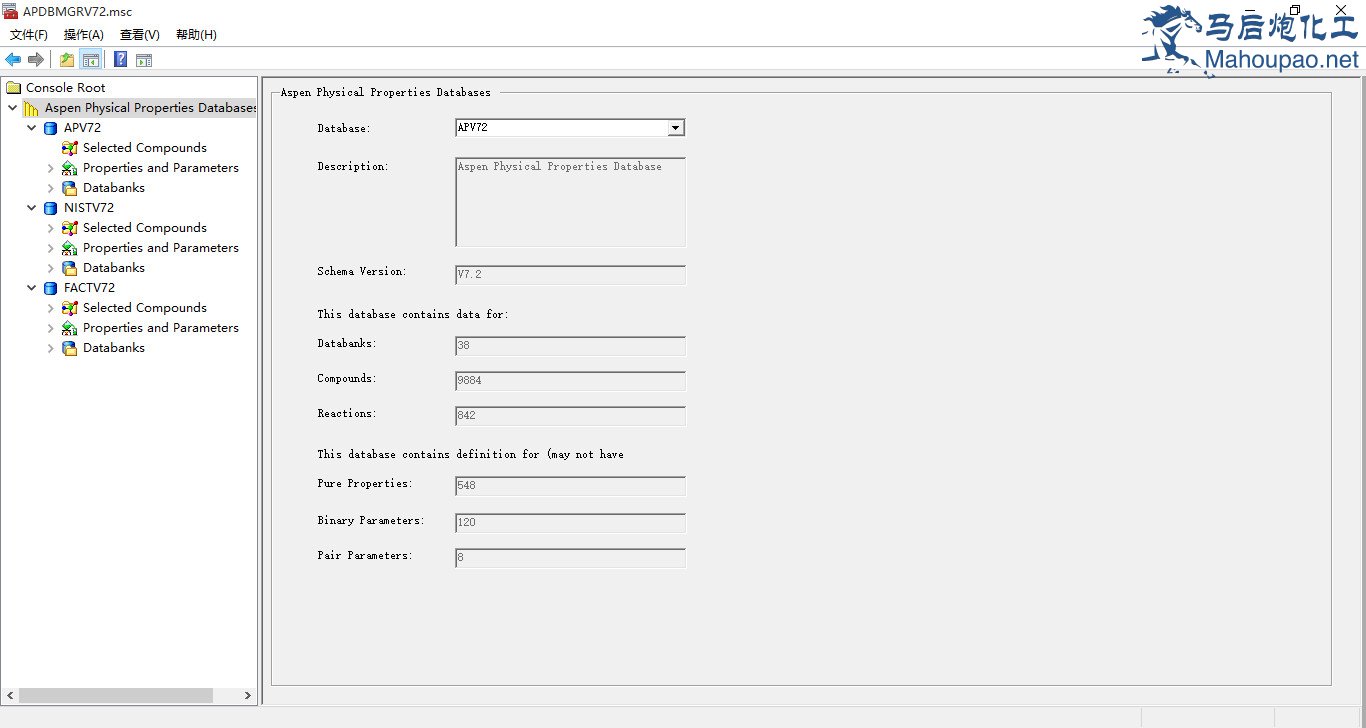Collapse the Aspen Physical Properties Databases node
The image size is (1366, 728).
point(12,108)
